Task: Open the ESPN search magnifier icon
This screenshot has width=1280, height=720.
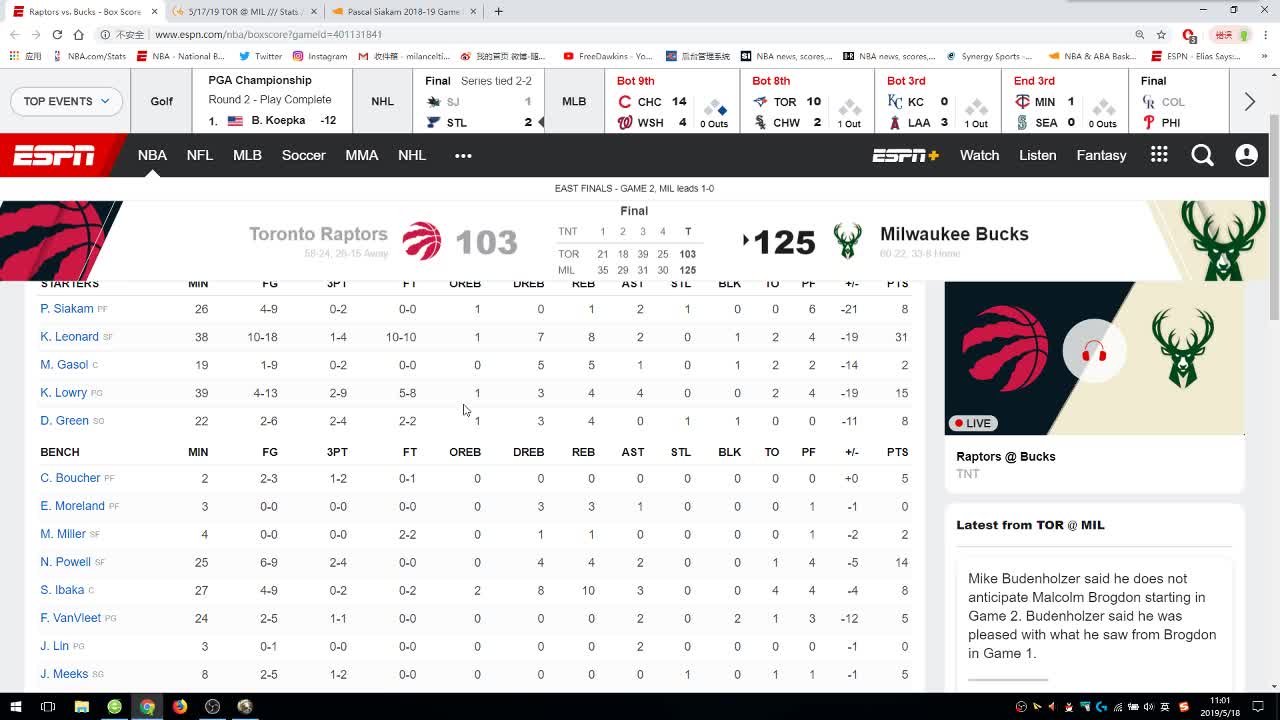Action: click(x=1202, y=155)
